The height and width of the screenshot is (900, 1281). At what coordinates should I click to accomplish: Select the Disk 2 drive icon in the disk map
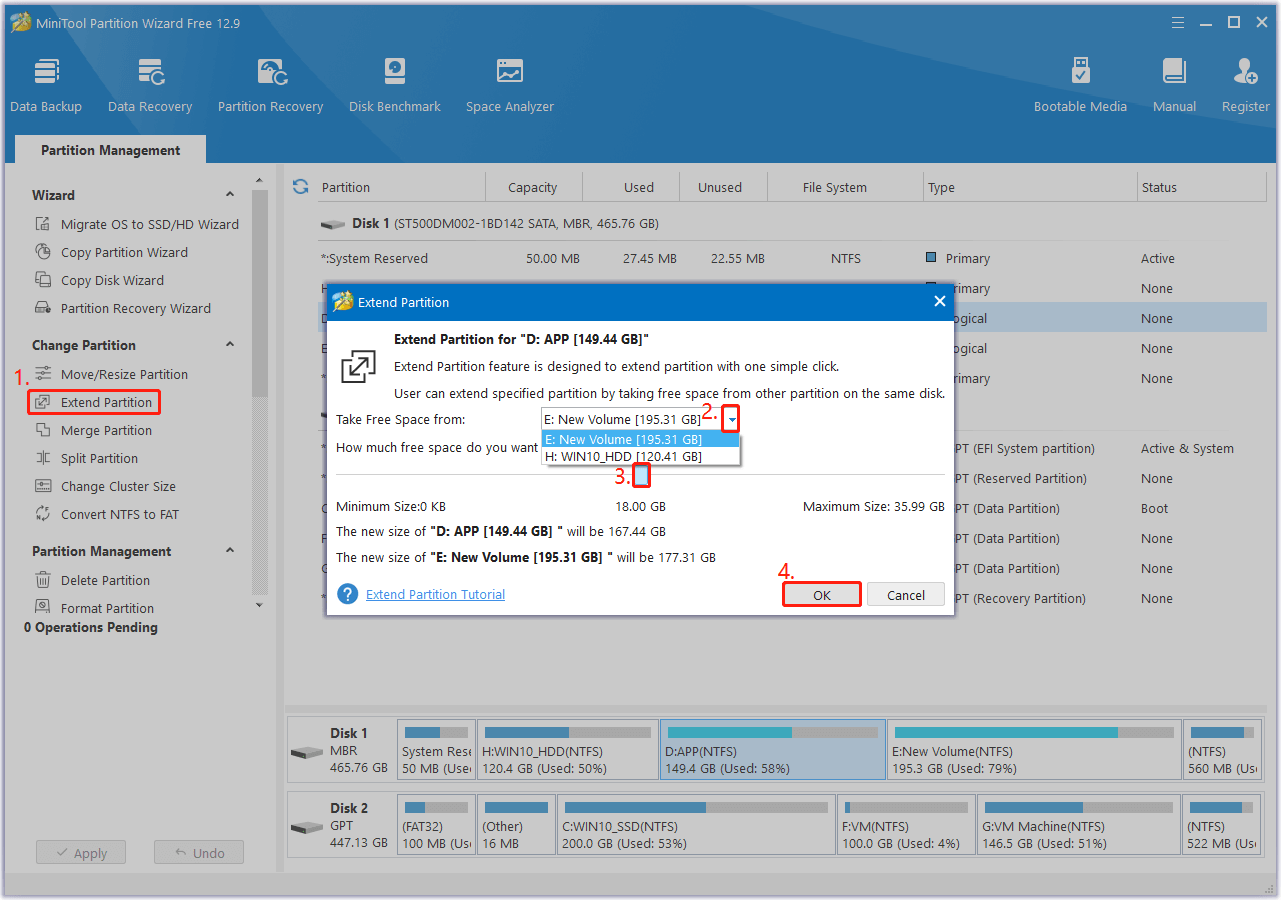pos(306,827)
